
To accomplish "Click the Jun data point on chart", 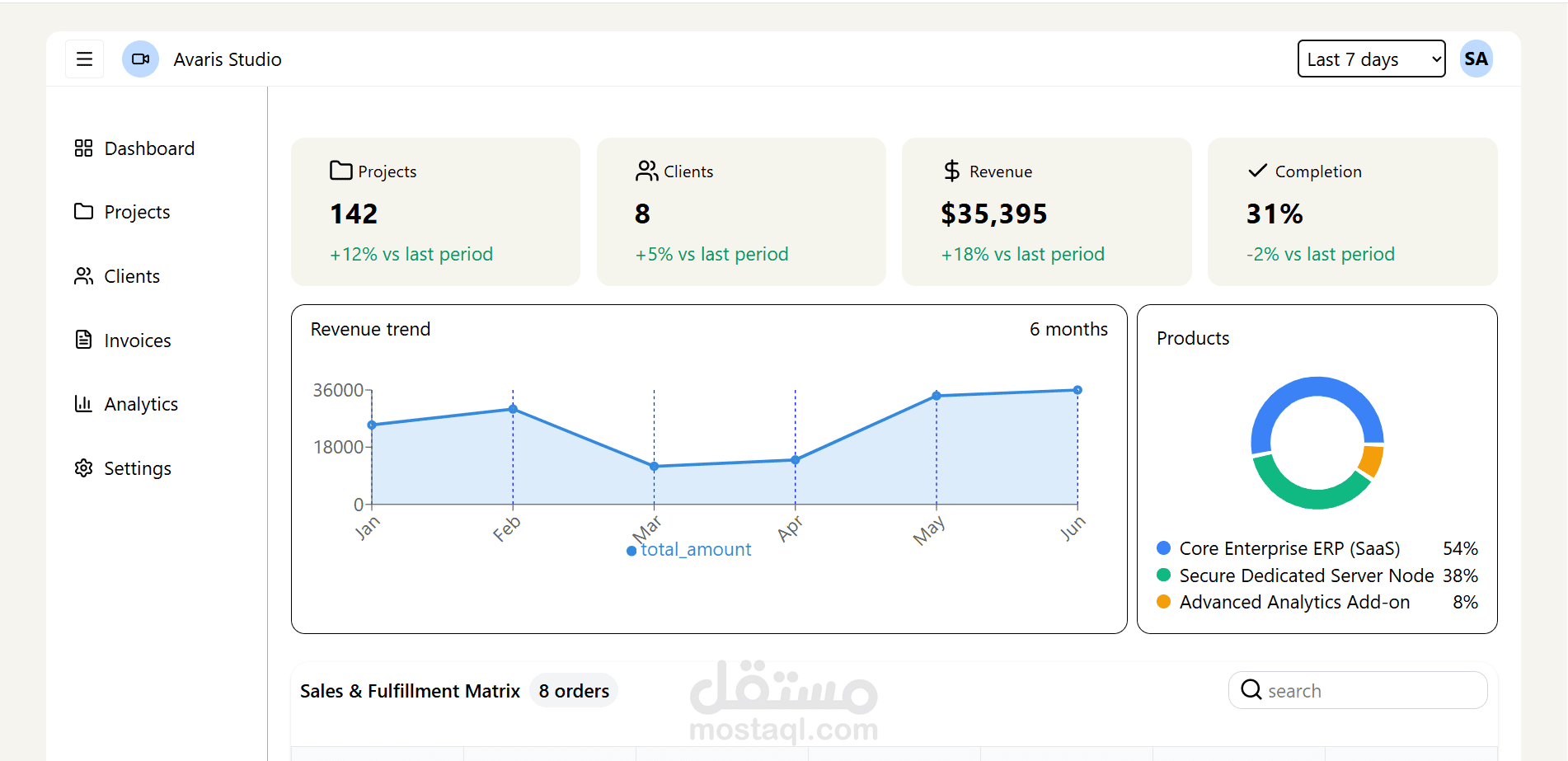I will (x=1077, y=390).
